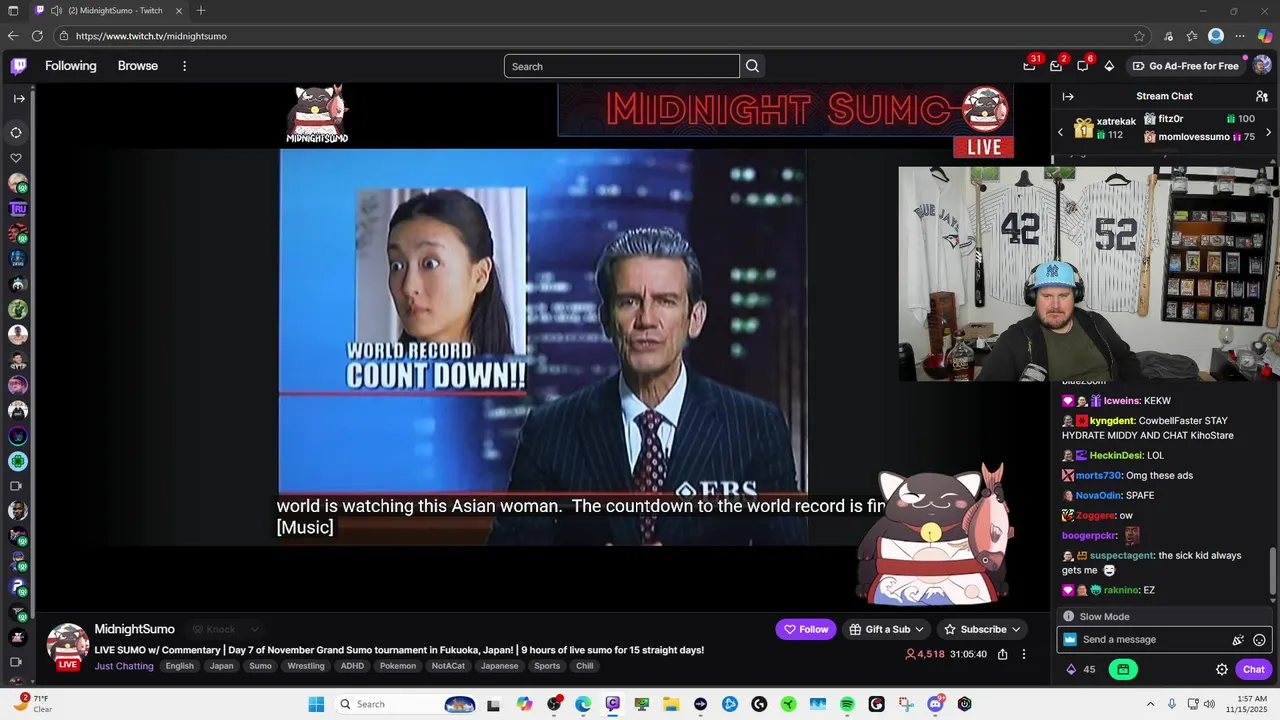The width and height of the screenshot is (1280, 720).
Task: Toggle Follow for MidnightSumo
Action: pyautogui.click(x=806, y=629)
